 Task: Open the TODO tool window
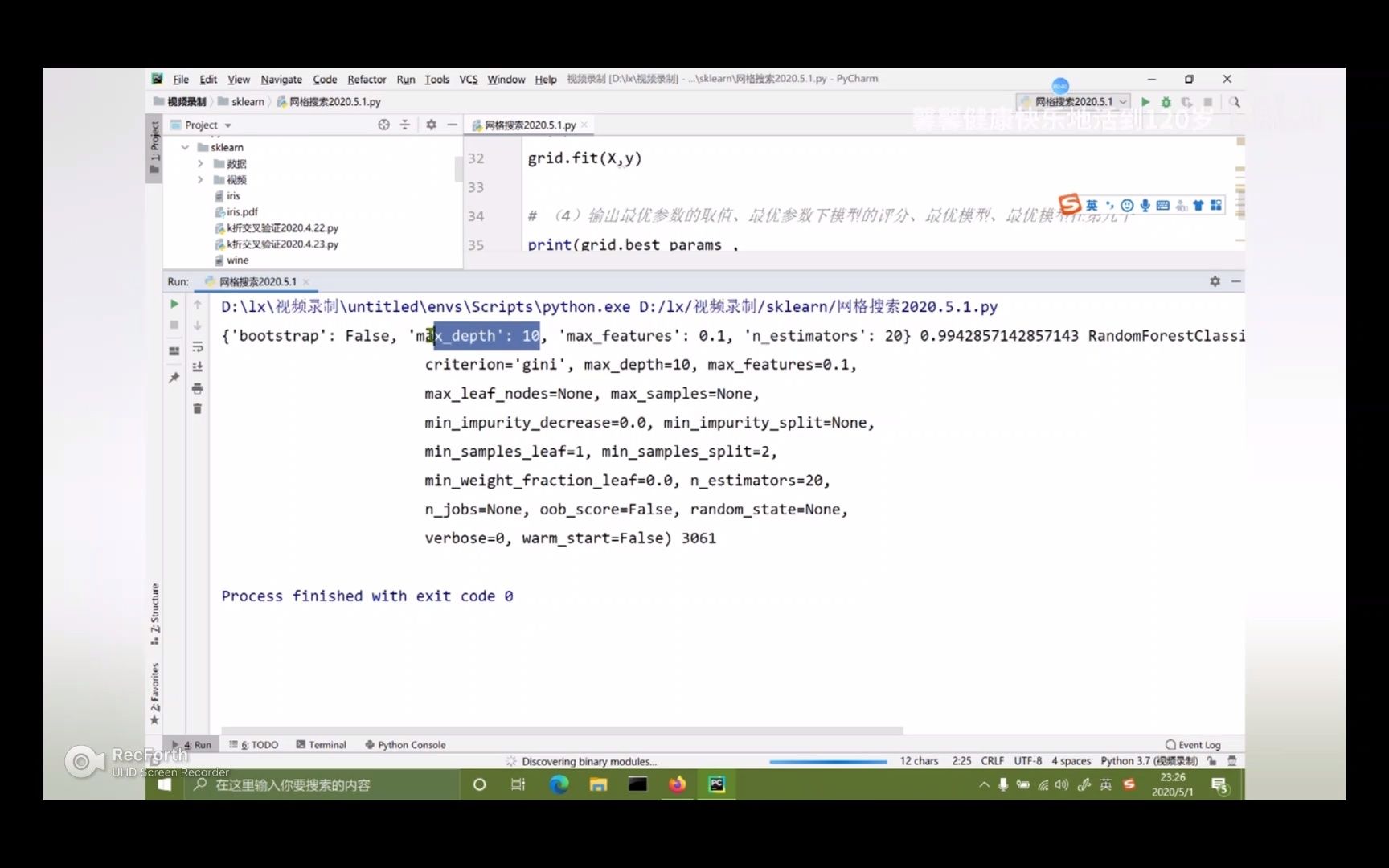click(x=254, y=745)
